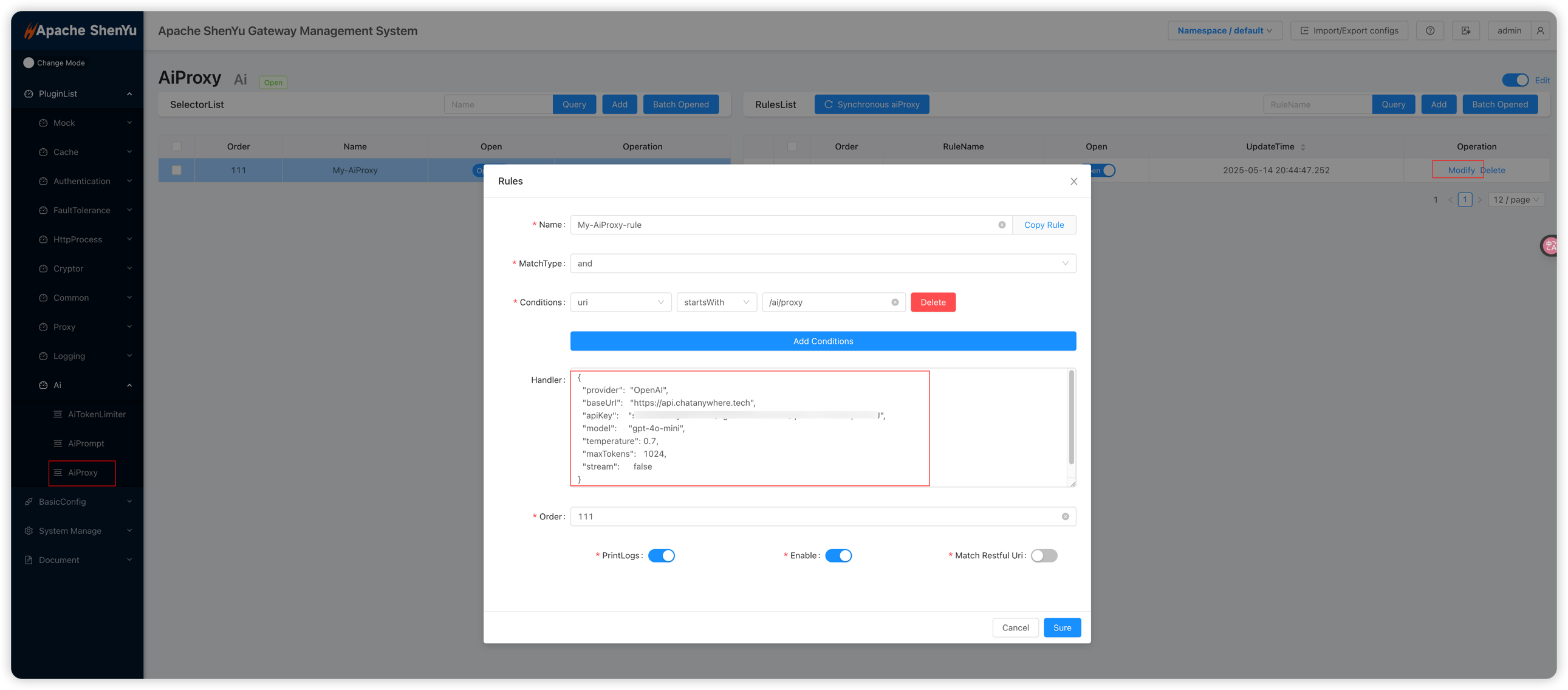Clear the /ai/proxy condition value
The width and height of the screenshot is (1568, 690).
[x=895, y=302]
